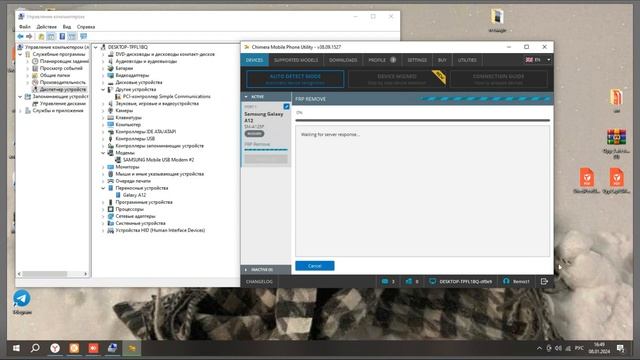The width and height of the screenshot is (640, 360).
Task: Click the FRP Remove progress bar
Action: tap(422, 120)
